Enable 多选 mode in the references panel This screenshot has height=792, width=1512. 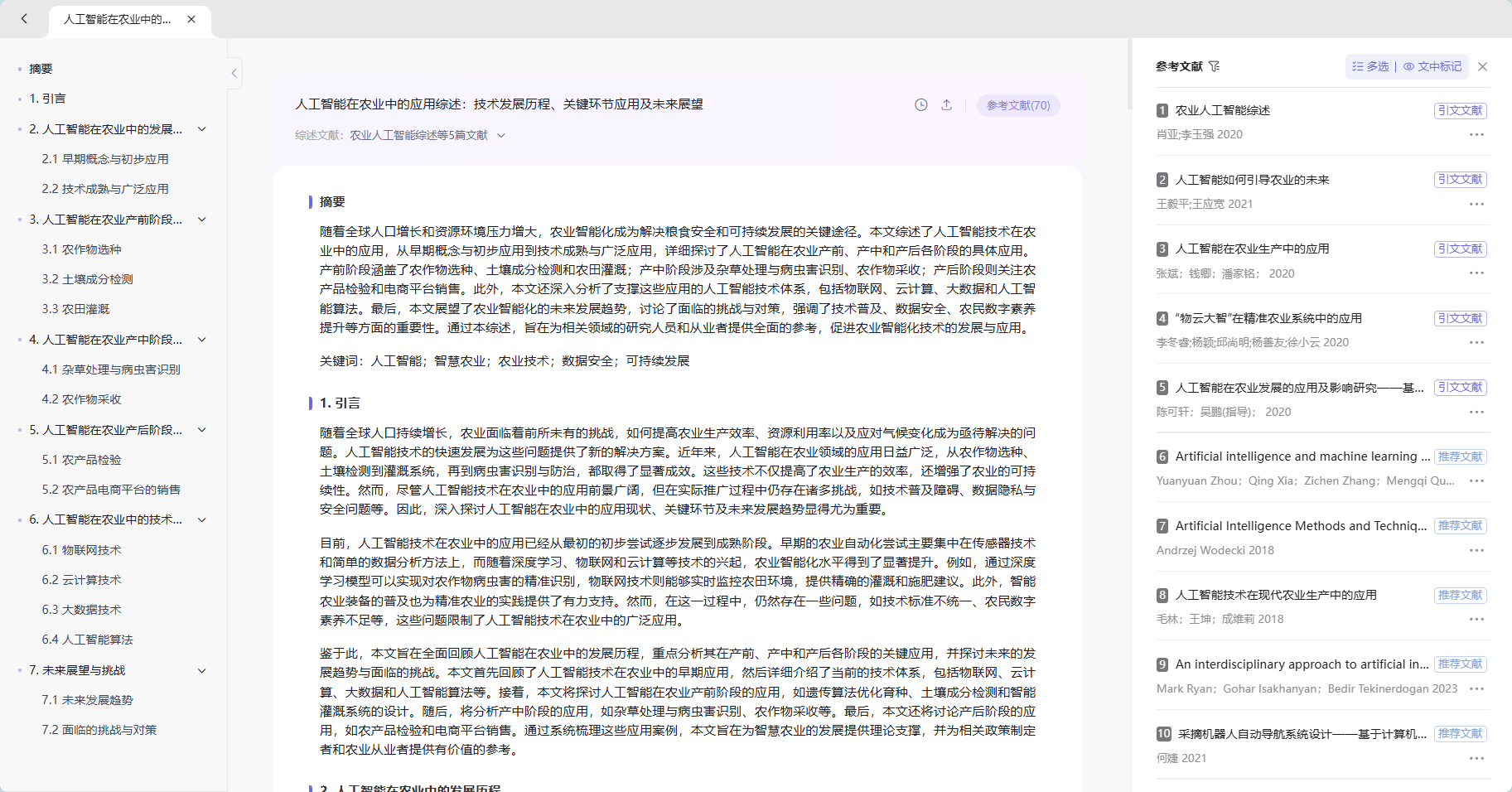pyautogui.click(x=1370, y=66)
